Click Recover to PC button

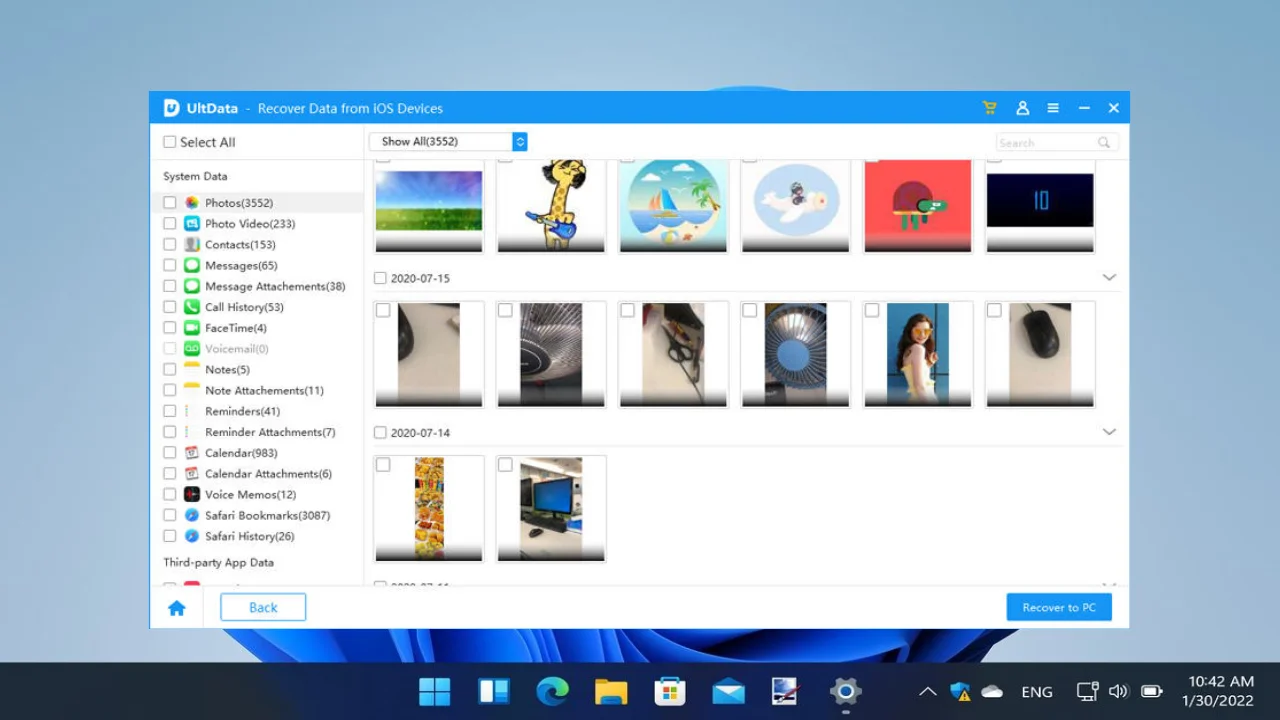click(x=1059, y=607)
